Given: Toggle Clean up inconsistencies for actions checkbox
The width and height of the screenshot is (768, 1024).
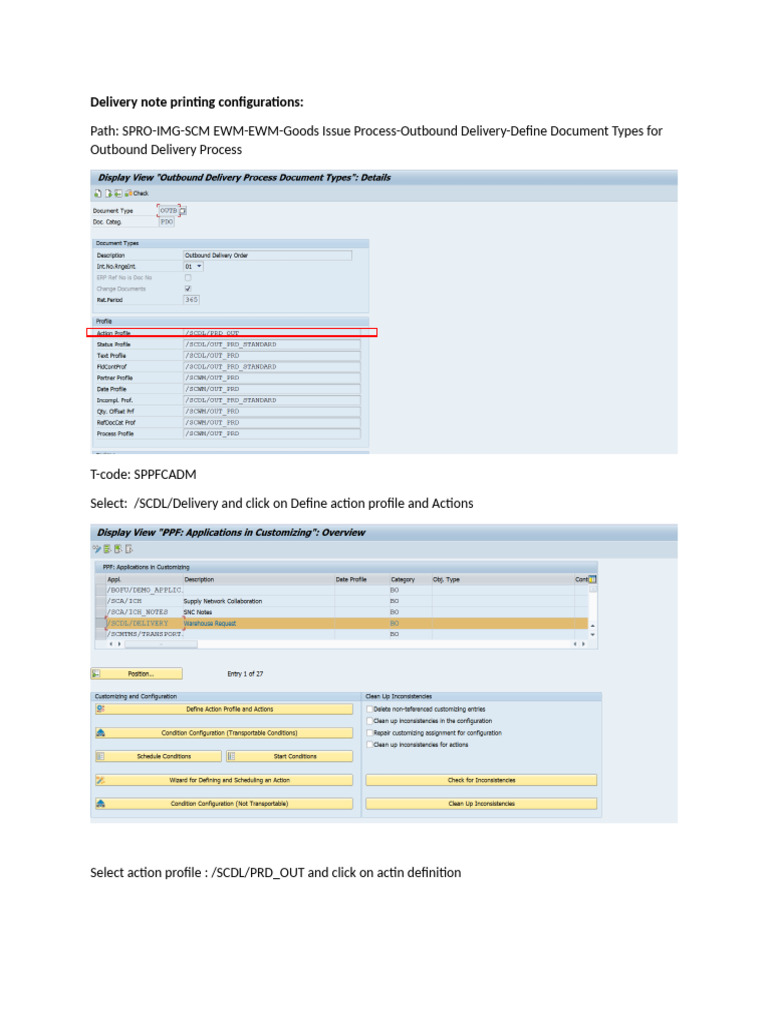Looking at the screenshot, I should [x=370, y=744].
